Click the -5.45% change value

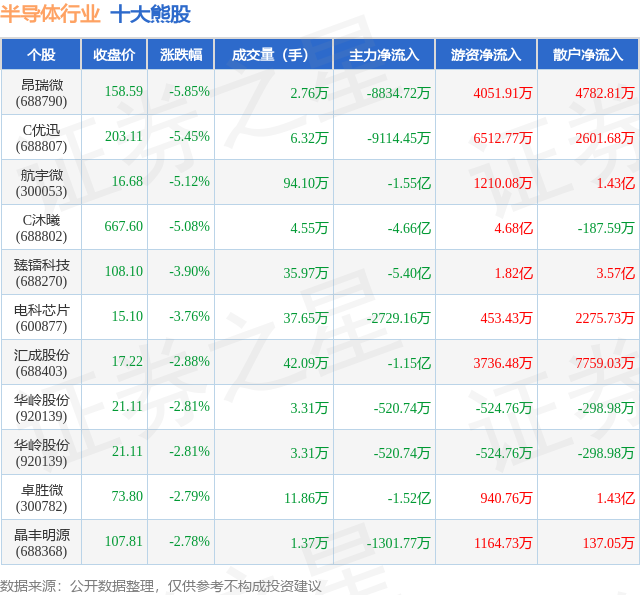pos(189,136)
